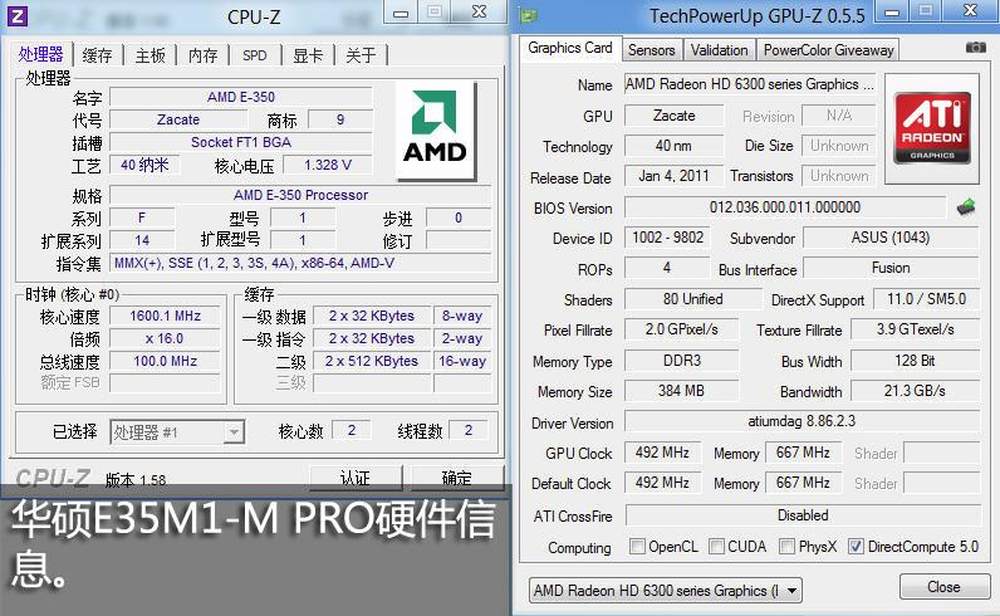Image resolution: width=1000 pixels, height=616 pixels.
Task: Click the BIOS save chip icon
Action: (x=965, y=208)
